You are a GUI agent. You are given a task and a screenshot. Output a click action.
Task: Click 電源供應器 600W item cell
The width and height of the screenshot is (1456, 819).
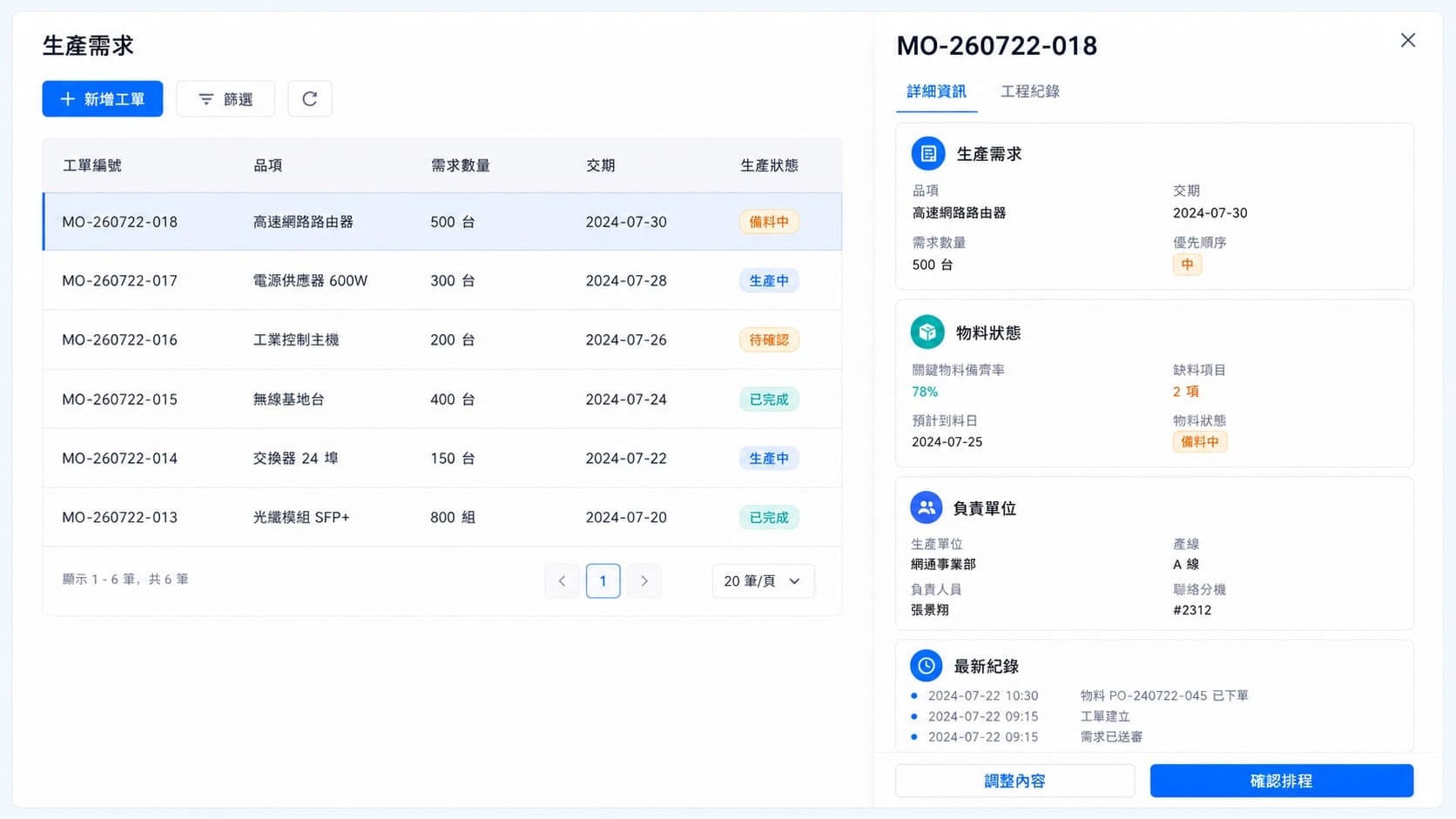[310, 281]
